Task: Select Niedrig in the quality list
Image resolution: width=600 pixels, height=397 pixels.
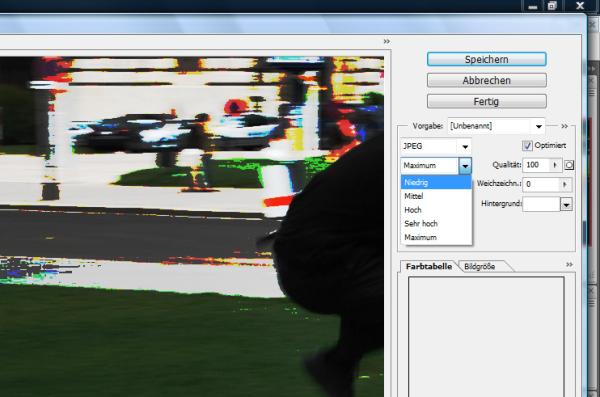Action: 436,182
